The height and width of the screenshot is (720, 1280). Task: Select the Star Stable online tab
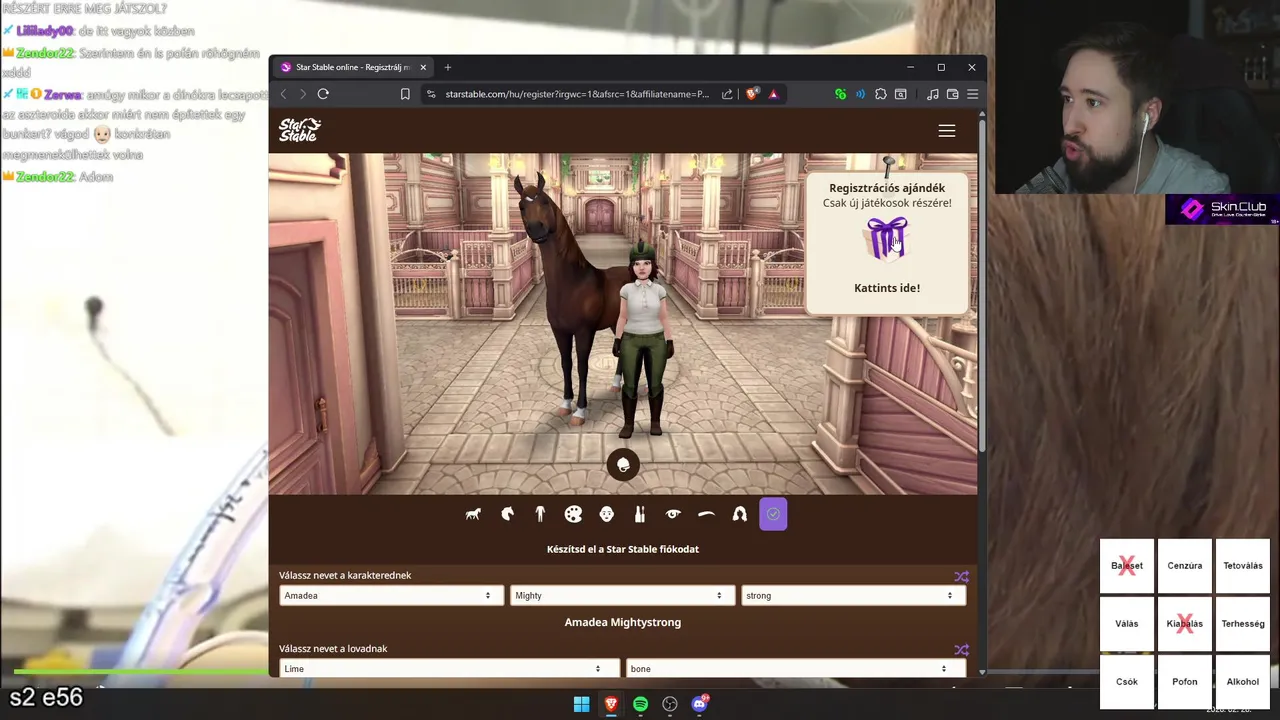pyautogui.click(x=353, y=67)
